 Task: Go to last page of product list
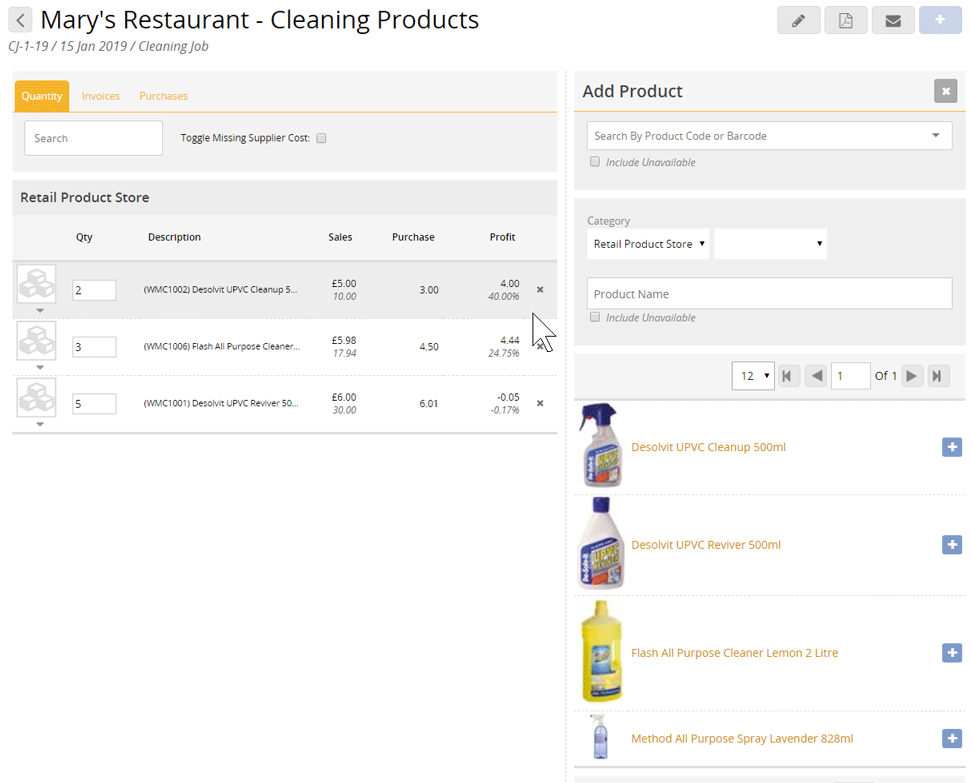pyautogui.click(x=938, y=376)
